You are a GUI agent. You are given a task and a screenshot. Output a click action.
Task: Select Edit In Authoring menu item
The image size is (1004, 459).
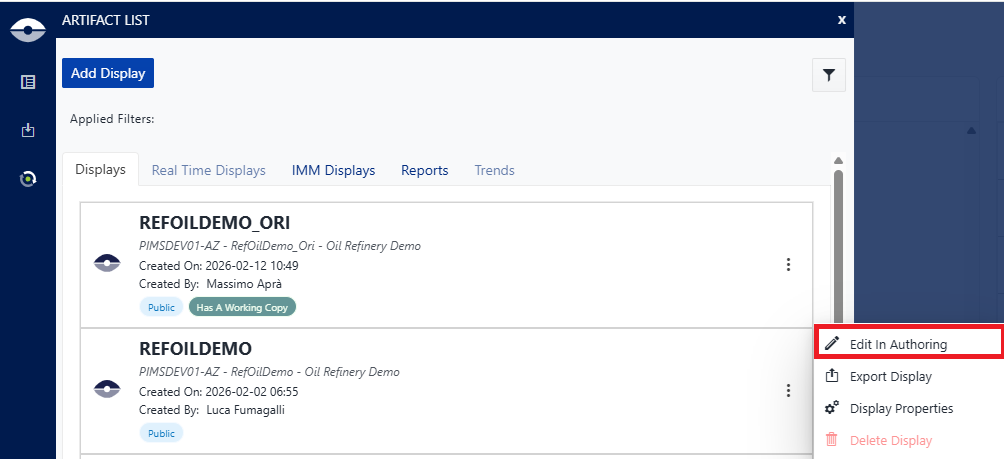click(897, 344)
